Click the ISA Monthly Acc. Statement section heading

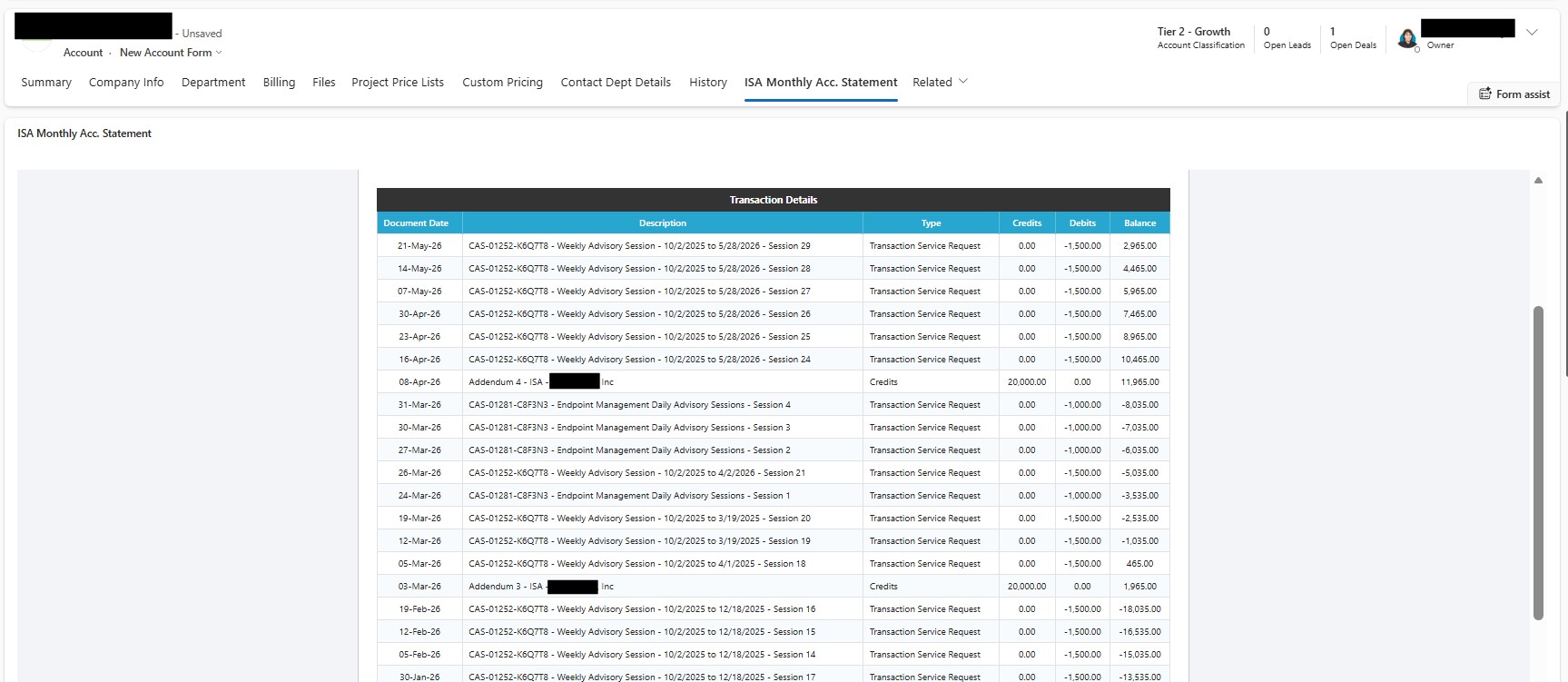(84, 133)
